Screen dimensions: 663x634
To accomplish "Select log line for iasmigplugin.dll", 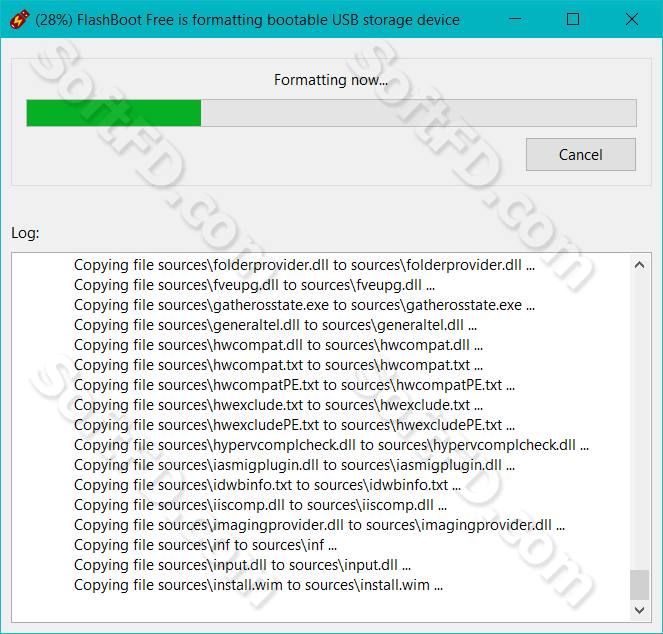I will coord(294,465).
